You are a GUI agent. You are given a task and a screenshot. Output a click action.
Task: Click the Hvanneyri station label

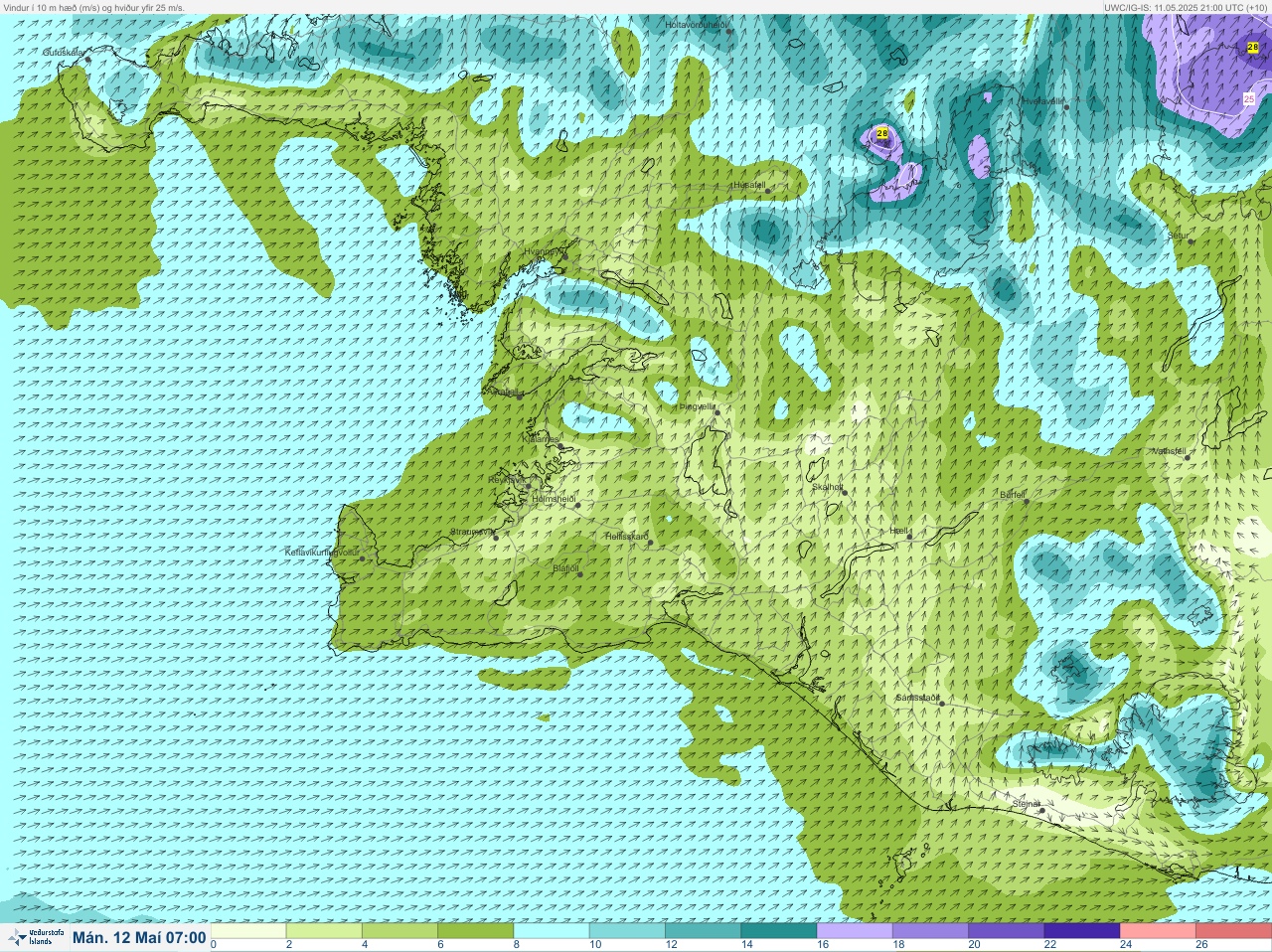point(544,251)
